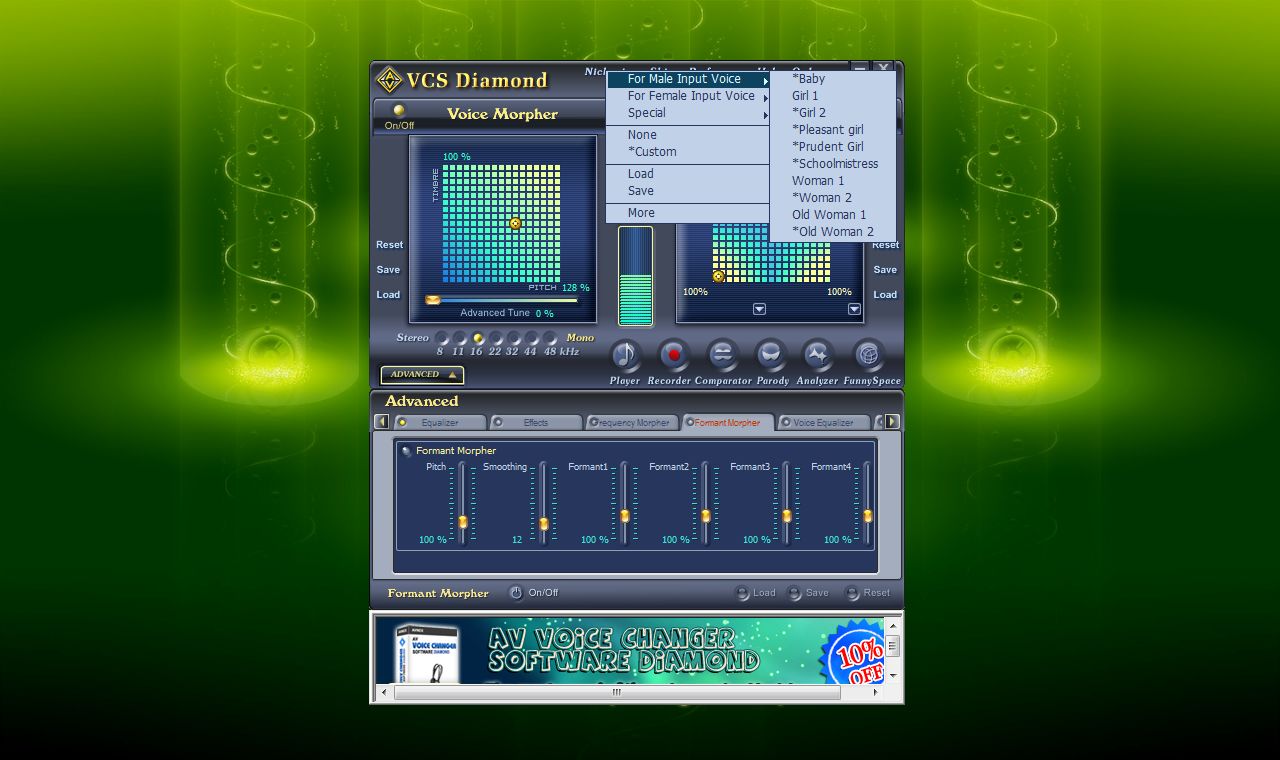Choose the *Schoolmistress voice preset

[x=833, y=164]
